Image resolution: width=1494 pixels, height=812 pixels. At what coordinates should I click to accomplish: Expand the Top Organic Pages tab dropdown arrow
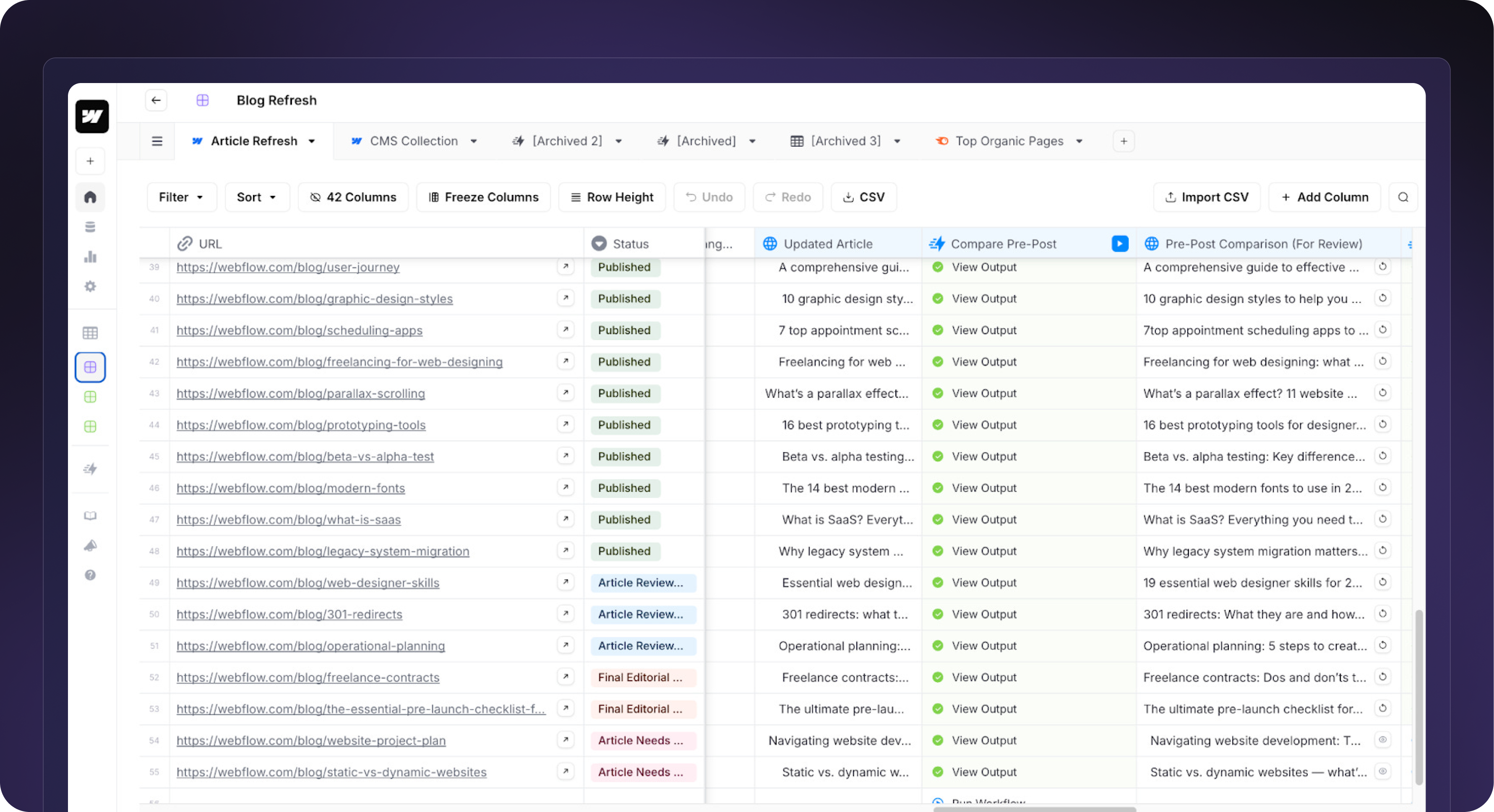pyautogui.click(x=1079, y=141)
